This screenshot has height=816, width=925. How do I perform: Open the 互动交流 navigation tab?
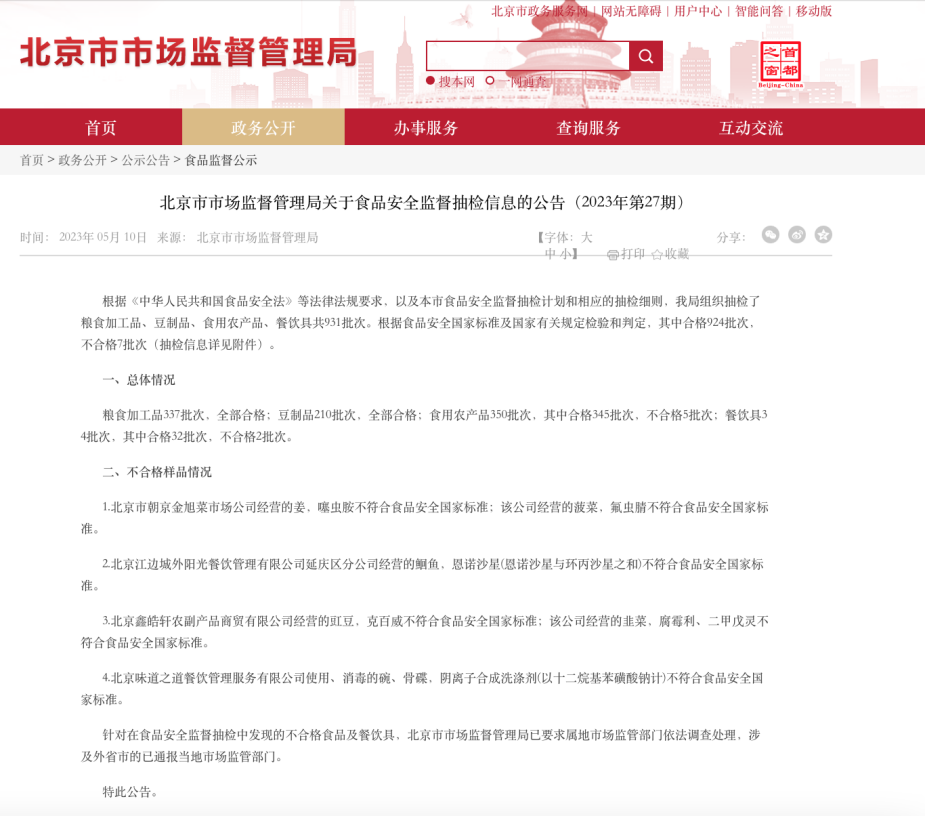(x=750, y=127)
